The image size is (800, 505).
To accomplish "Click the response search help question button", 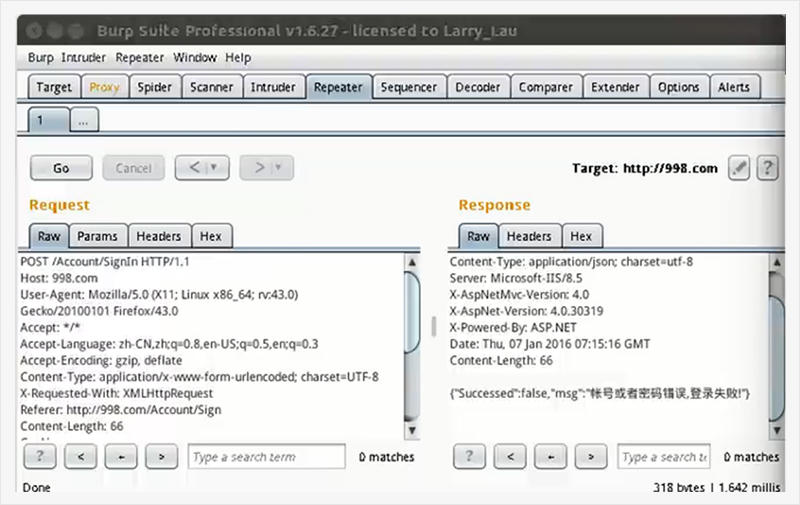I will [469, 456].
